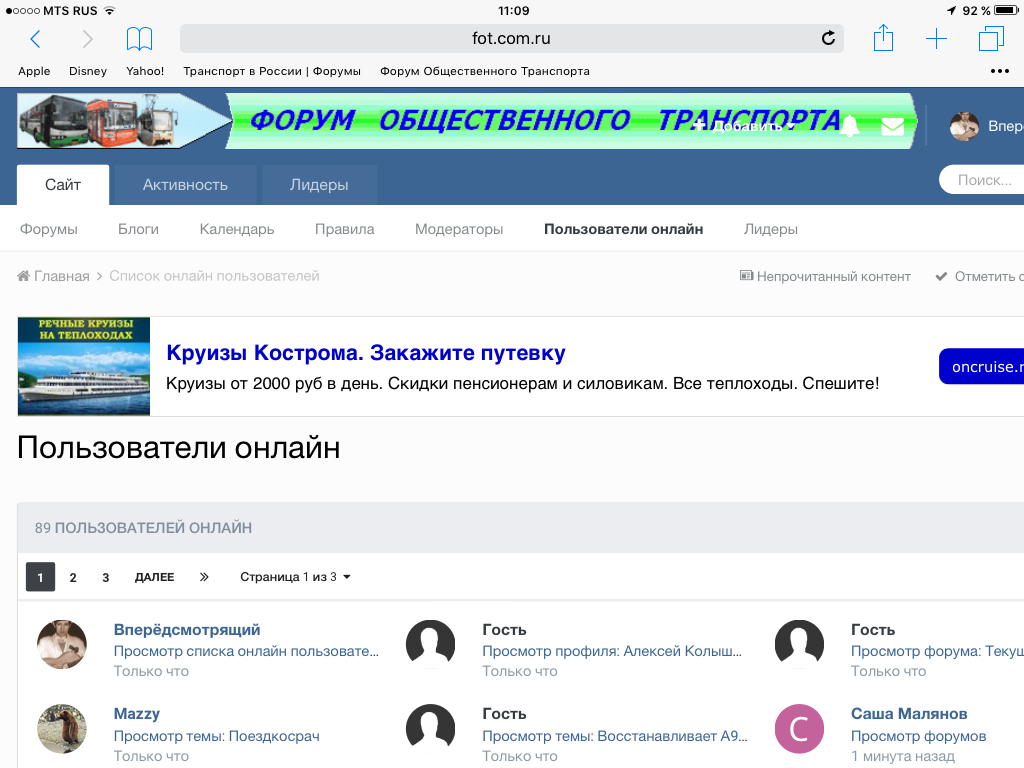Show all tabs overview icon
1024x768 pixels.
click(x=991, y=39)
